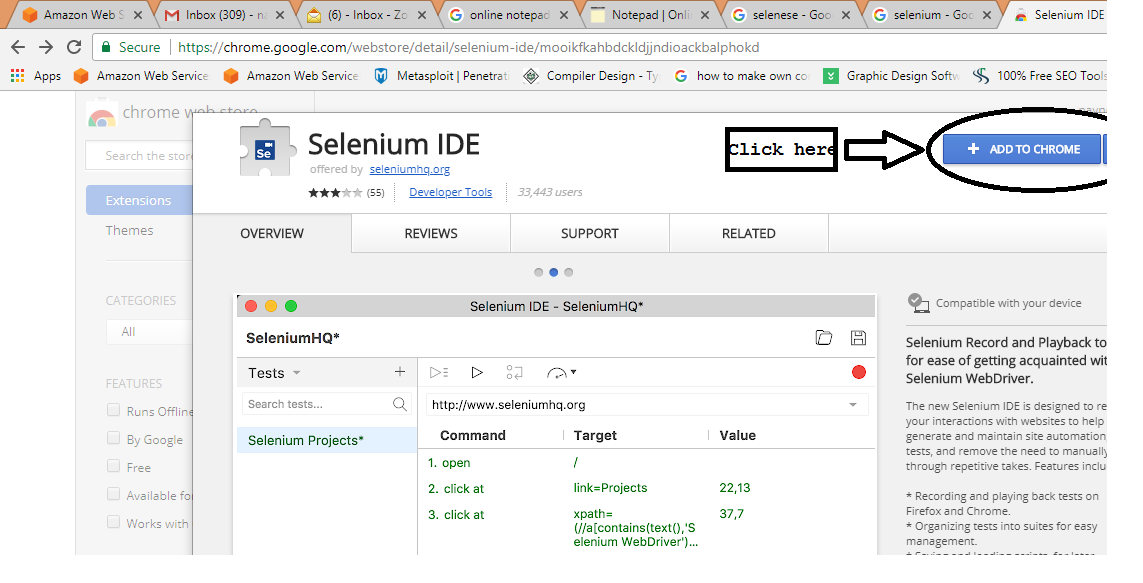1143x583 pixels.
Task: Open the Apps bookmarks grid icon
Action: [x=17, y=75]
